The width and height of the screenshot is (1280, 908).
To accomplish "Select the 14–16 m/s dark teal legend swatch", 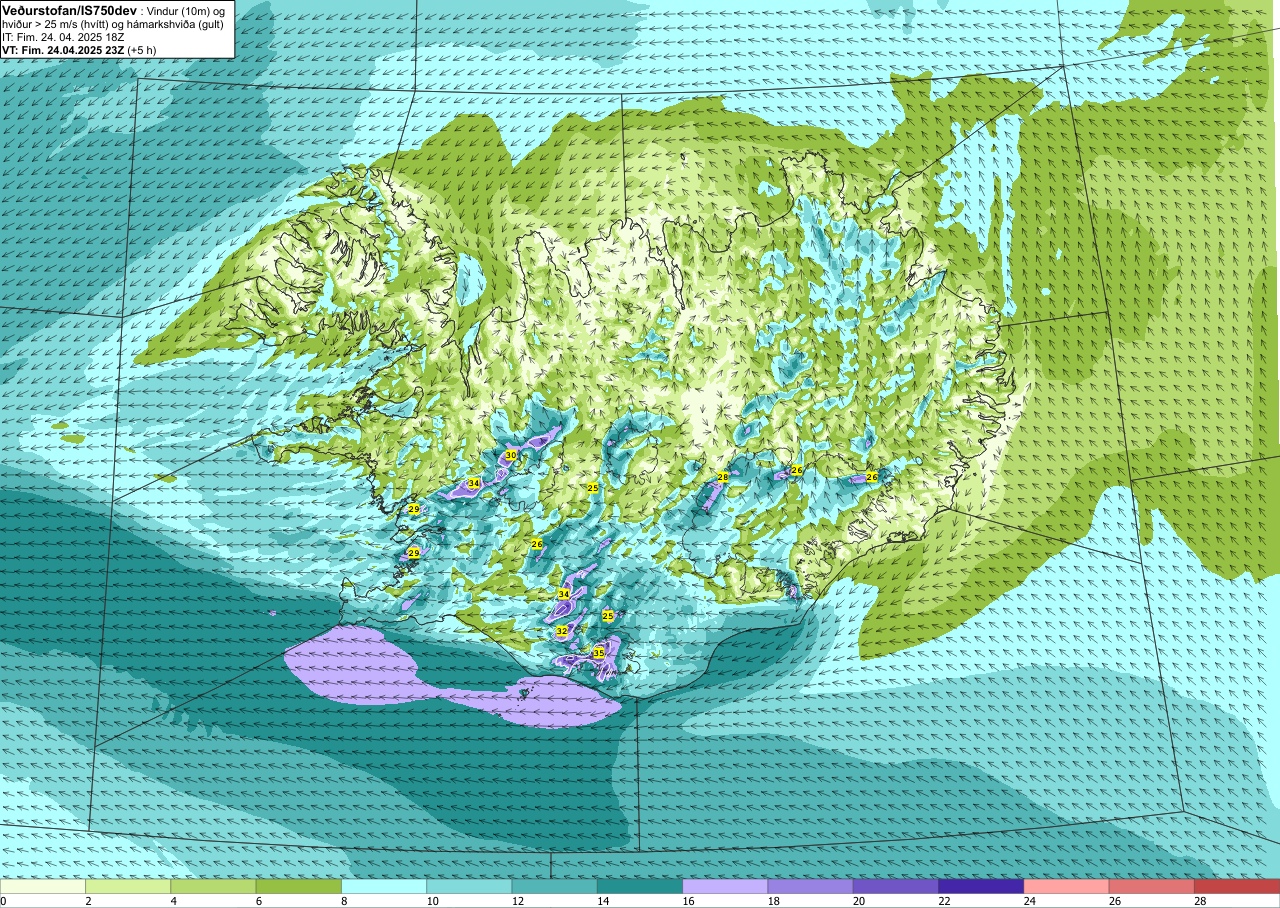I will (640, 886).
